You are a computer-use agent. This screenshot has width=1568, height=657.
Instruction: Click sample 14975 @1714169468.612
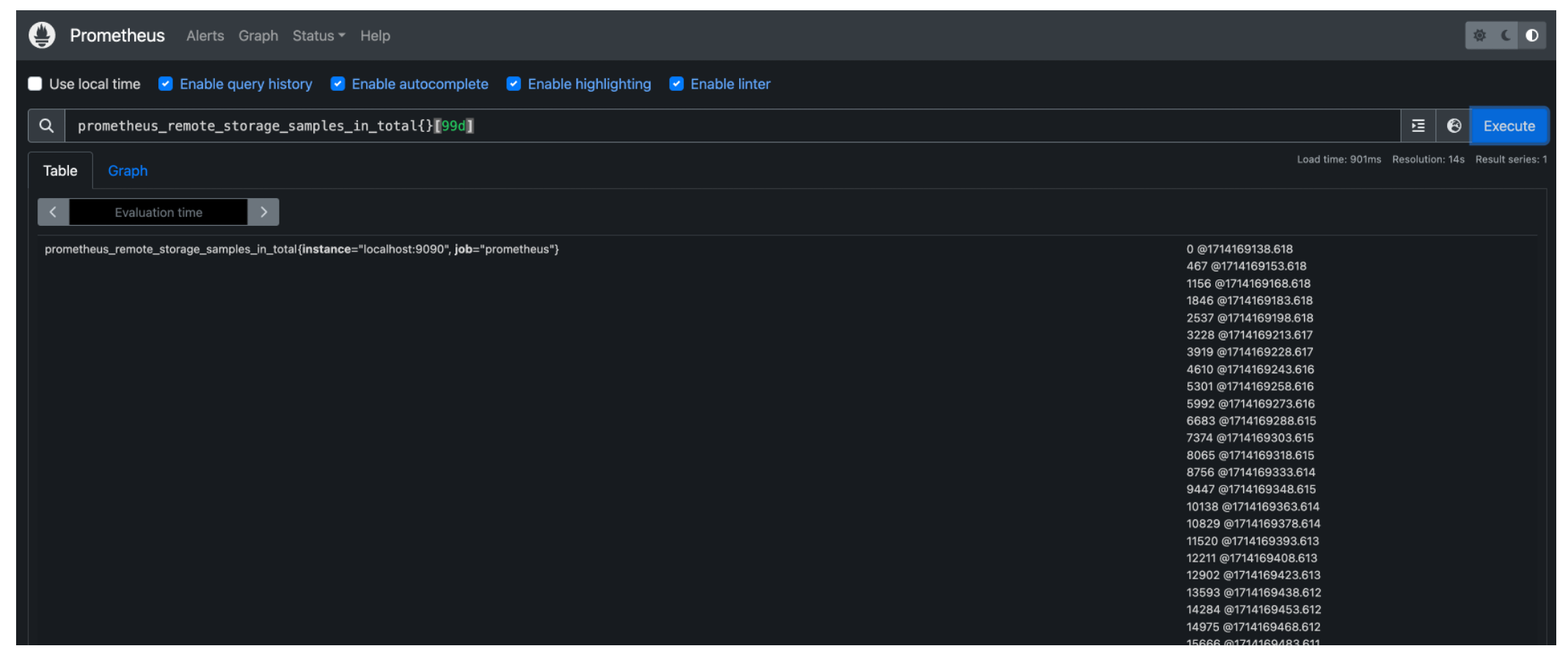click(x=1253, y=627)
